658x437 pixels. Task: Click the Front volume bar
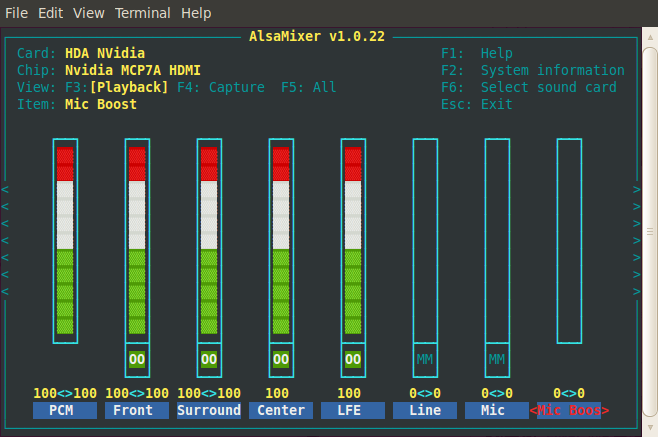point(137,240)
